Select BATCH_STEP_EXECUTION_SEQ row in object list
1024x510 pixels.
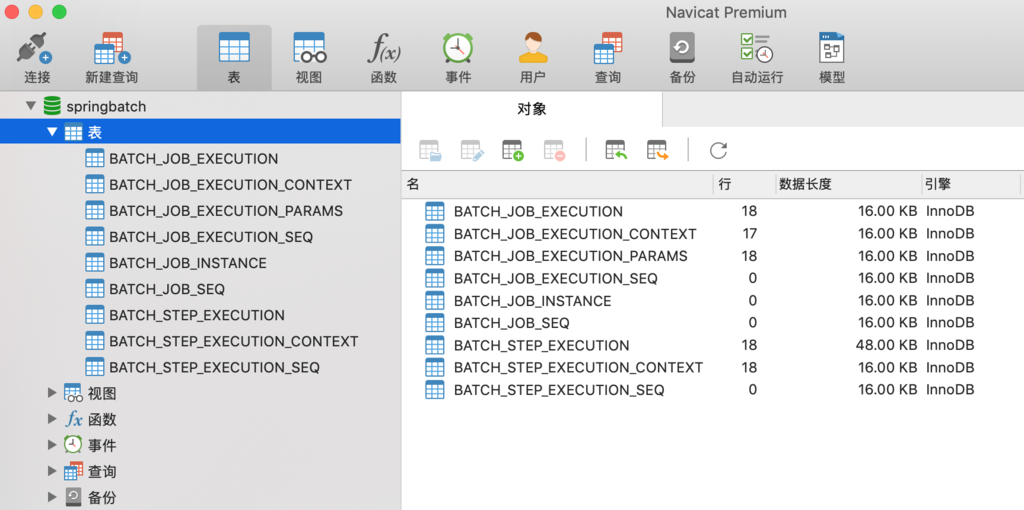tap(712, 390)
